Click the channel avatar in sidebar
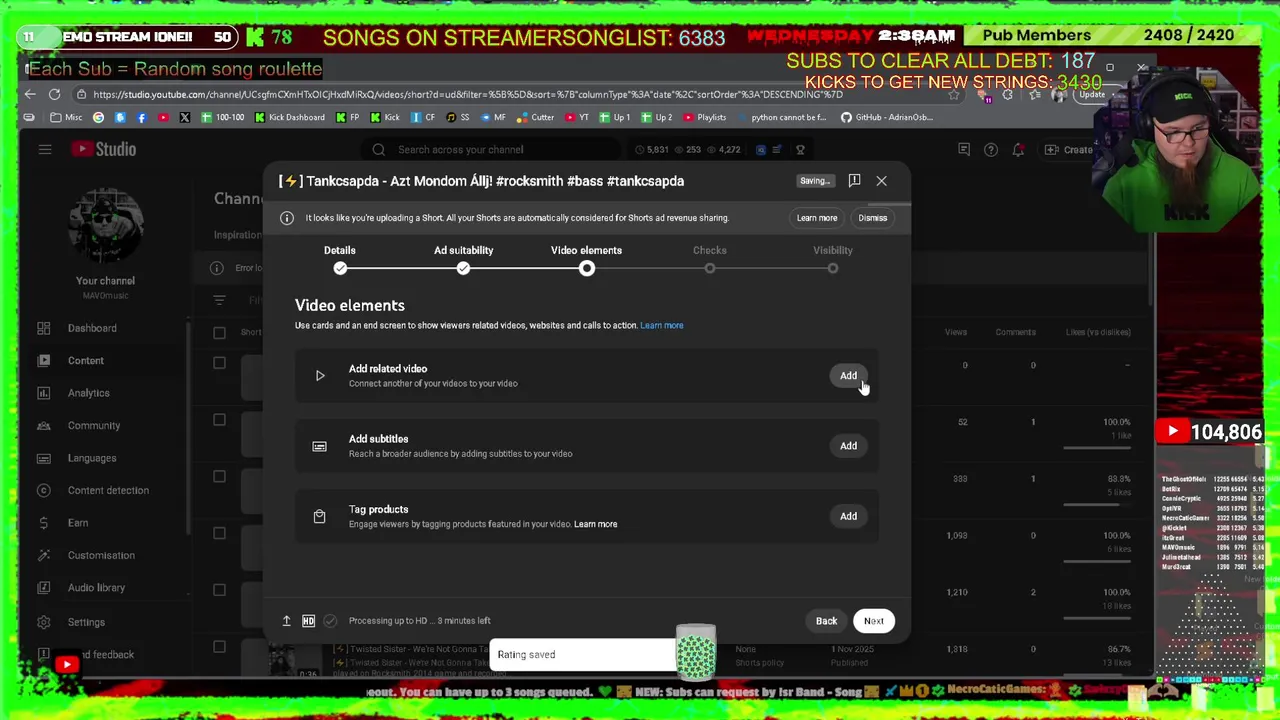This screenshot has height=720, width=1280. coord(106,225)
